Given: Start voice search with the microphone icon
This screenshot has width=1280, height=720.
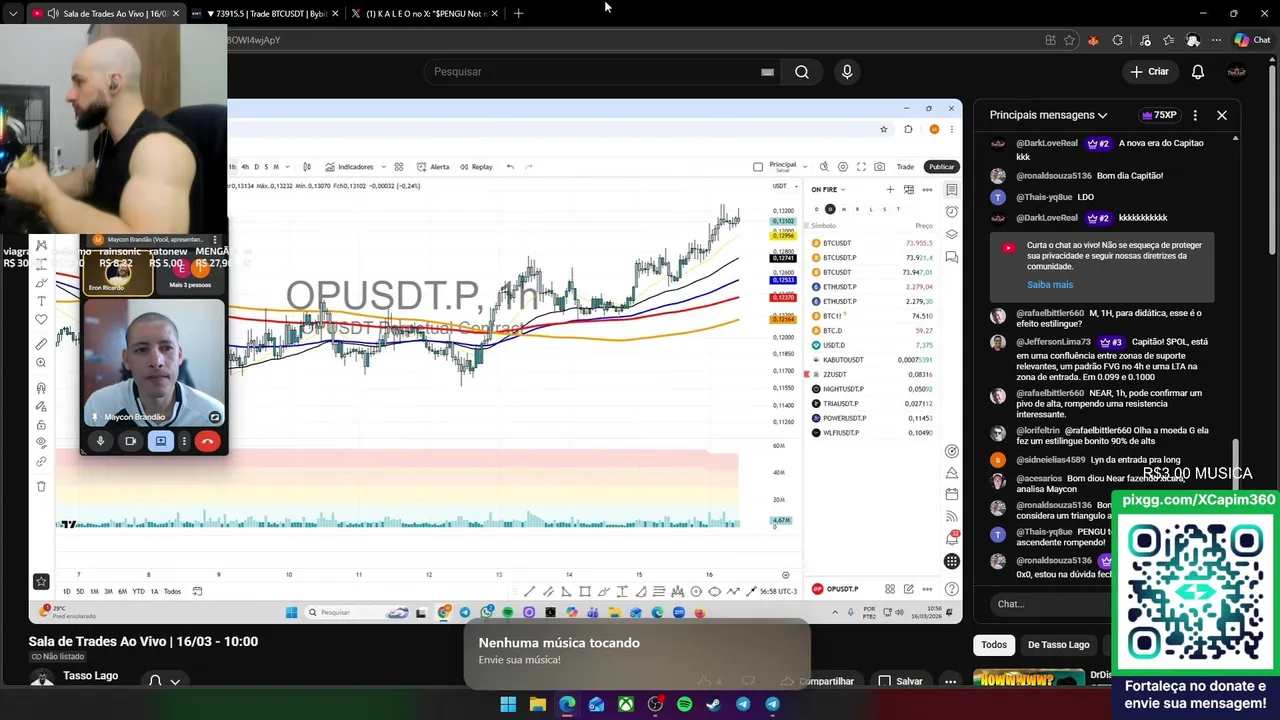Looking at the screenshot, I should coord(847,72).
